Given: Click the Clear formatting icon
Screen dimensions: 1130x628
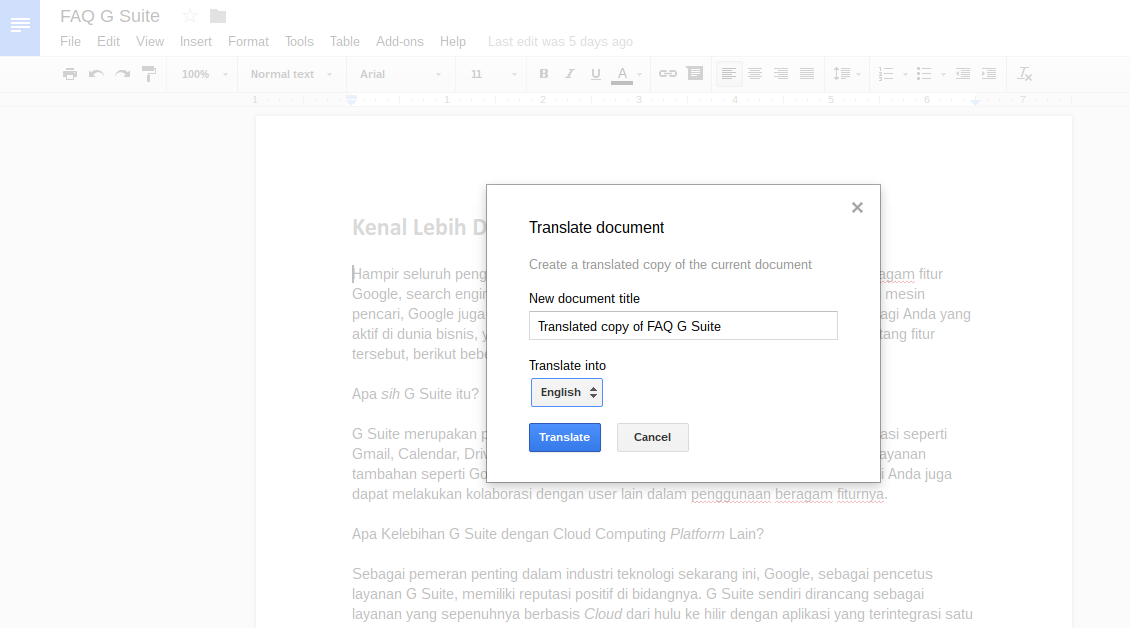Looking at the screenshot, I should 1024,74.
